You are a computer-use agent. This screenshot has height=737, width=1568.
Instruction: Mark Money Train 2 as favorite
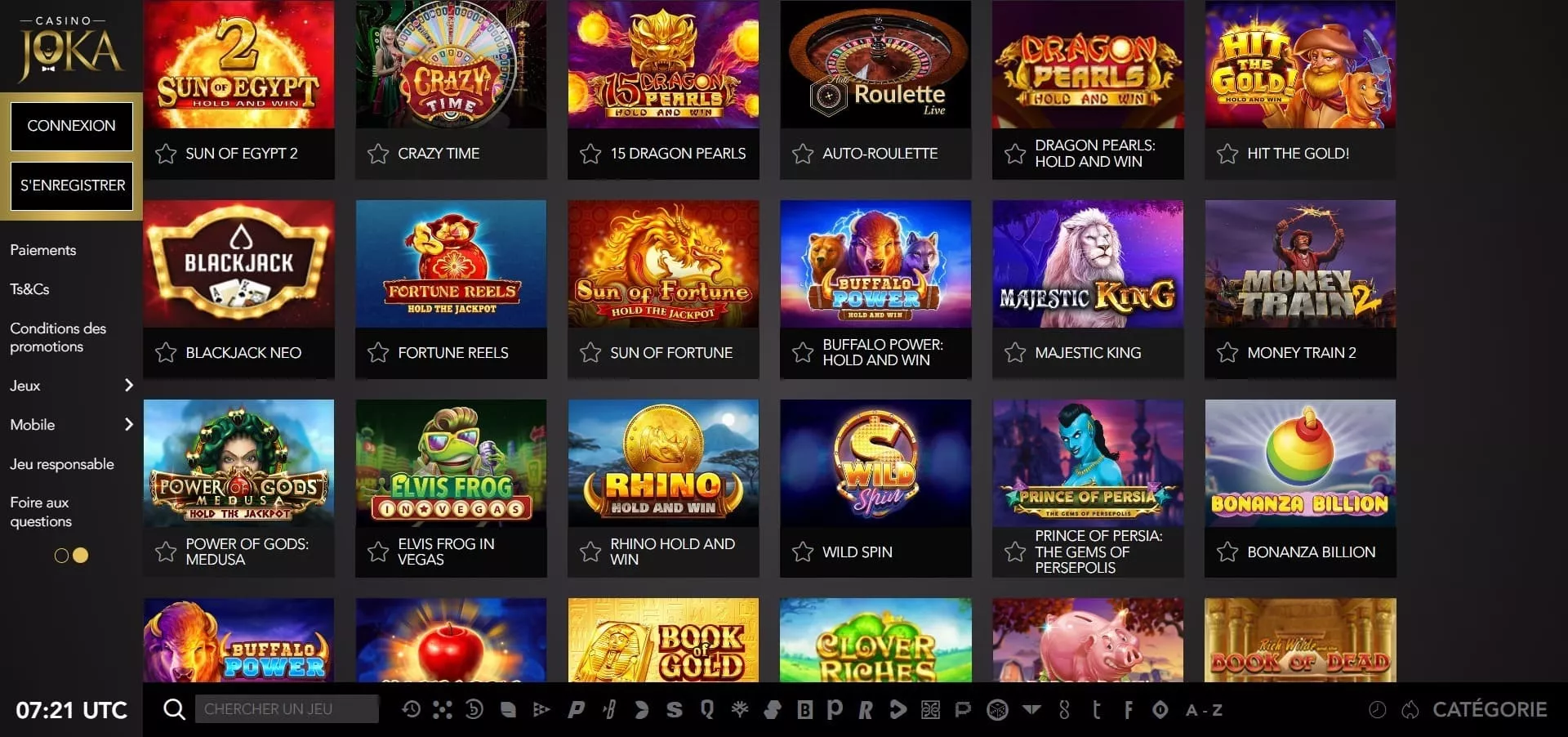[x=1227, y=353]
